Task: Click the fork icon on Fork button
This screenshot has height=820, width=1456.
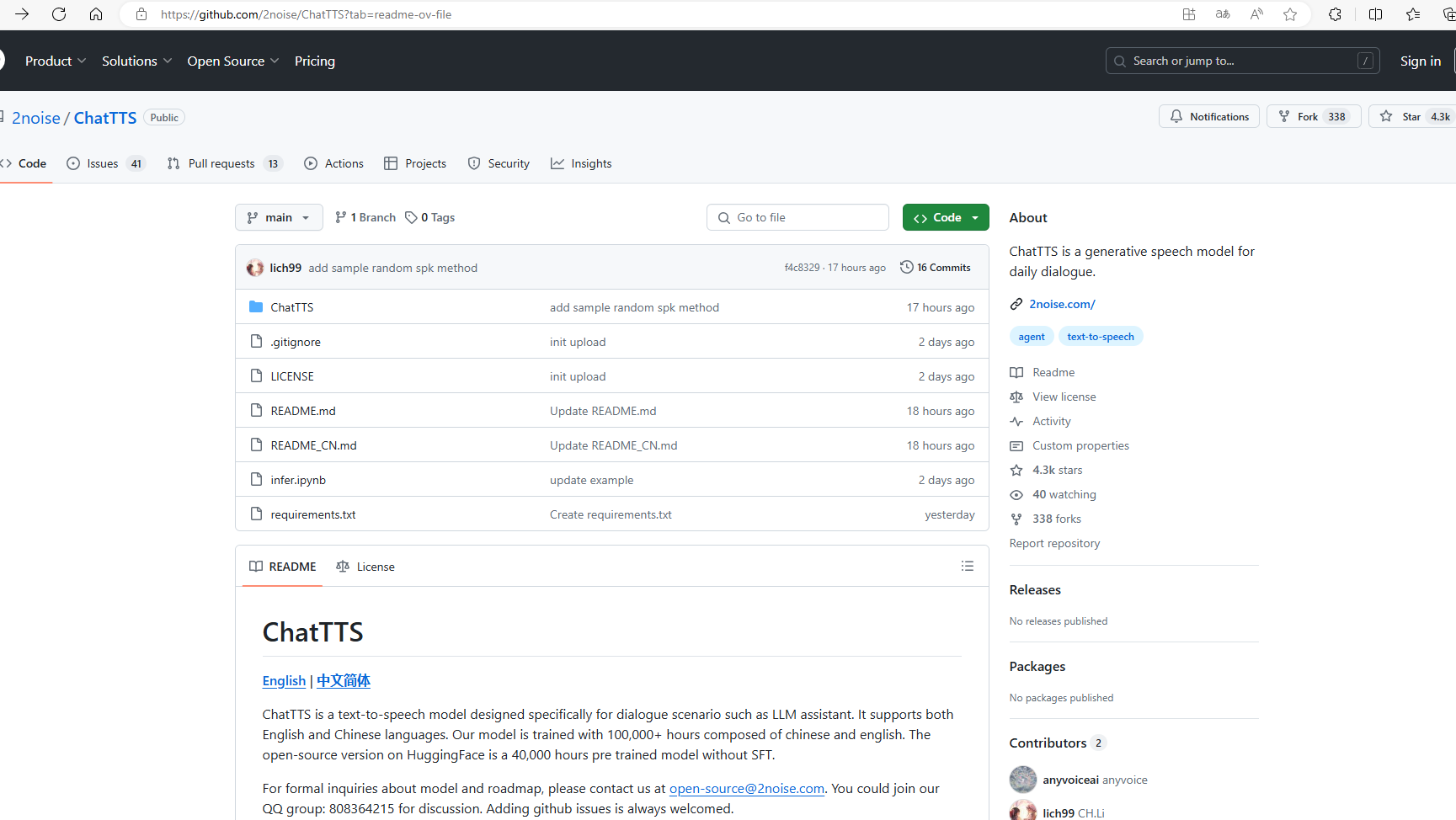Action: click(1284, 116)
